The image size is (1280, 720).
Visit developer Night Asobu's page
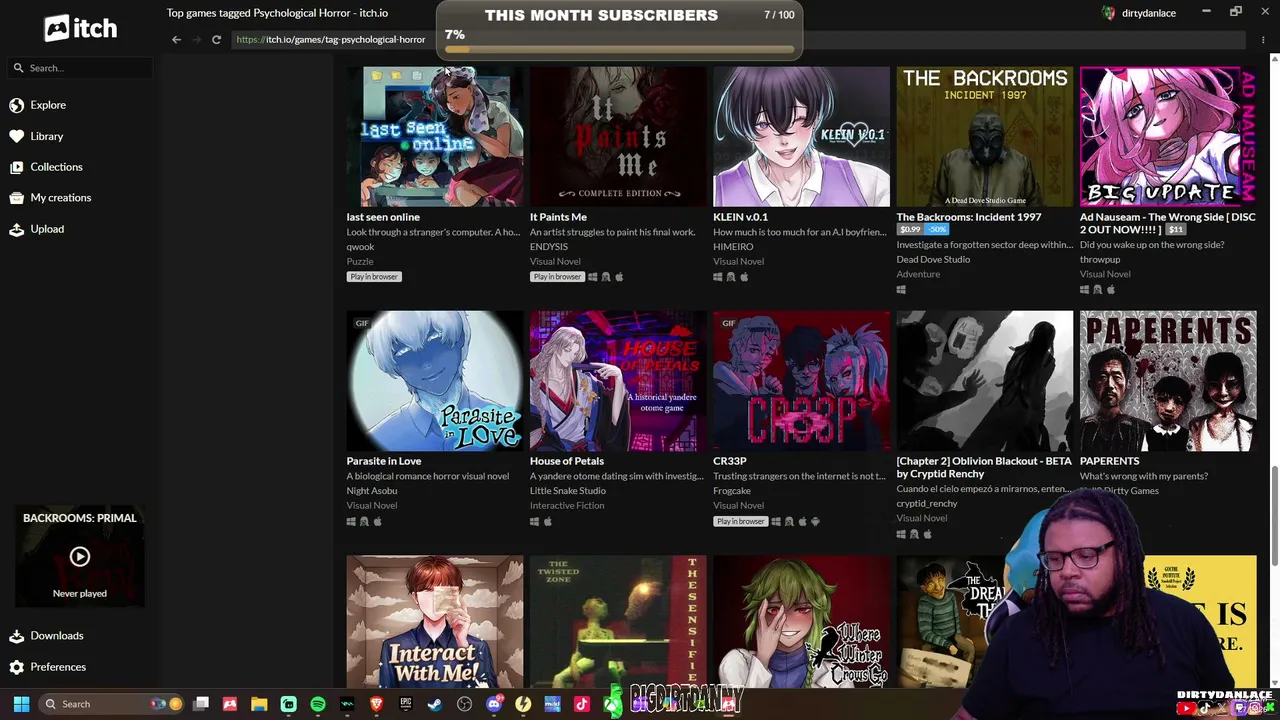click(x=372, y=491)
